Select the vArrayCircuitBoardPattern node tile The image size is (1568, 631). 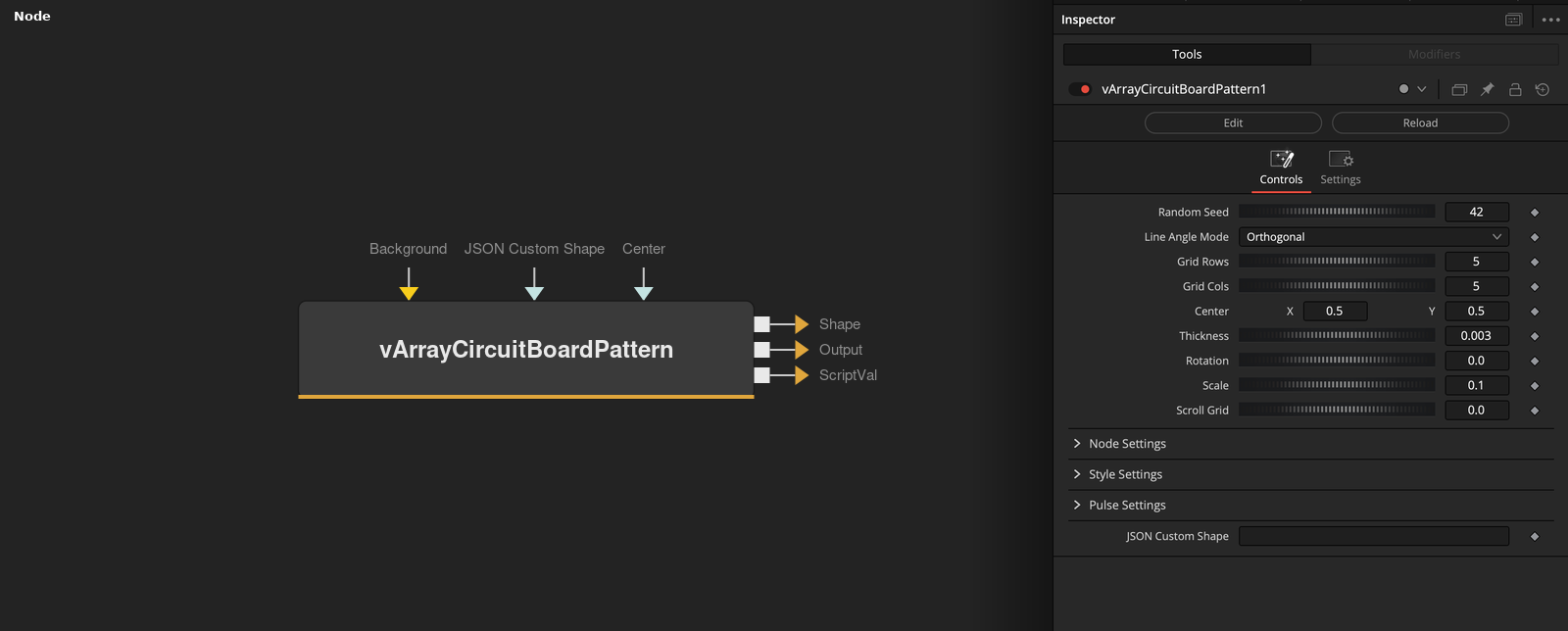click(x=526, y=350)
